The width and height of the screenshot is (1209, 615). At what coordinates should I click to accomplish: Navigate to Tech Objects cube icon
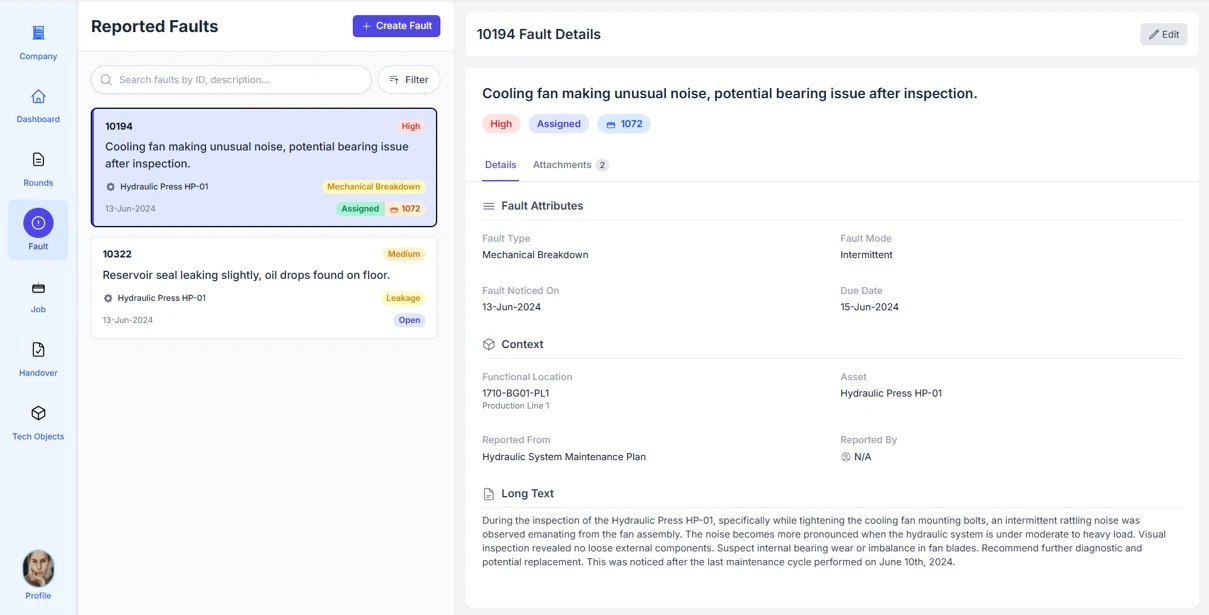pyautogui.click(x=38, y=413)
